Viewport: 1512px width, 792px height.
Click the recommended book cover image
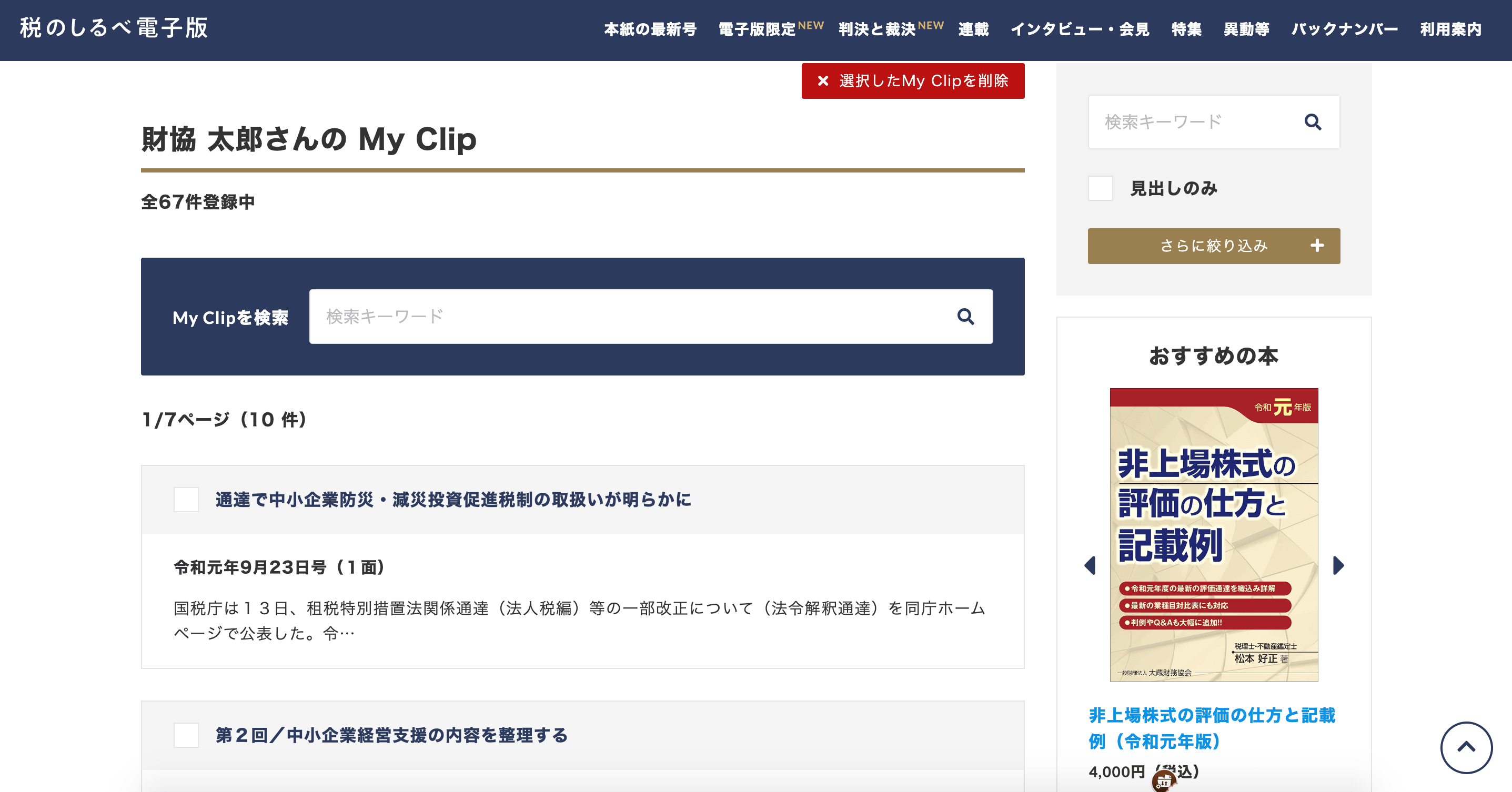tap(1213, 534)
